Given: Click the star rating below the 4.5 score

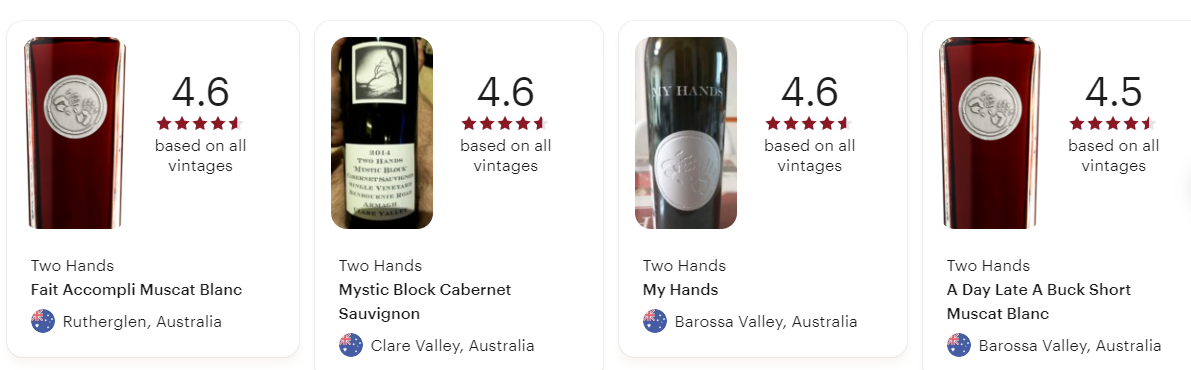Looking at the screenshot, I should (x=1113, y=123).
